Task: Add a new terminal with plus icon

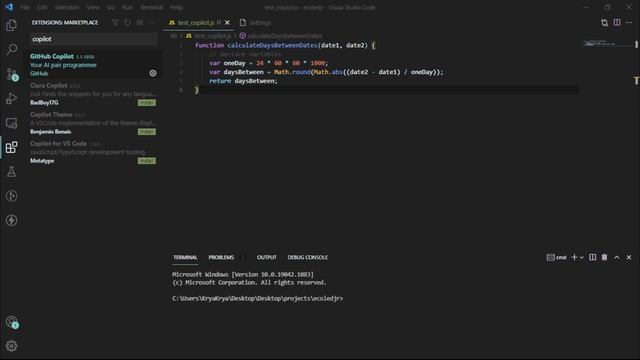Action: tap(574, 257)
